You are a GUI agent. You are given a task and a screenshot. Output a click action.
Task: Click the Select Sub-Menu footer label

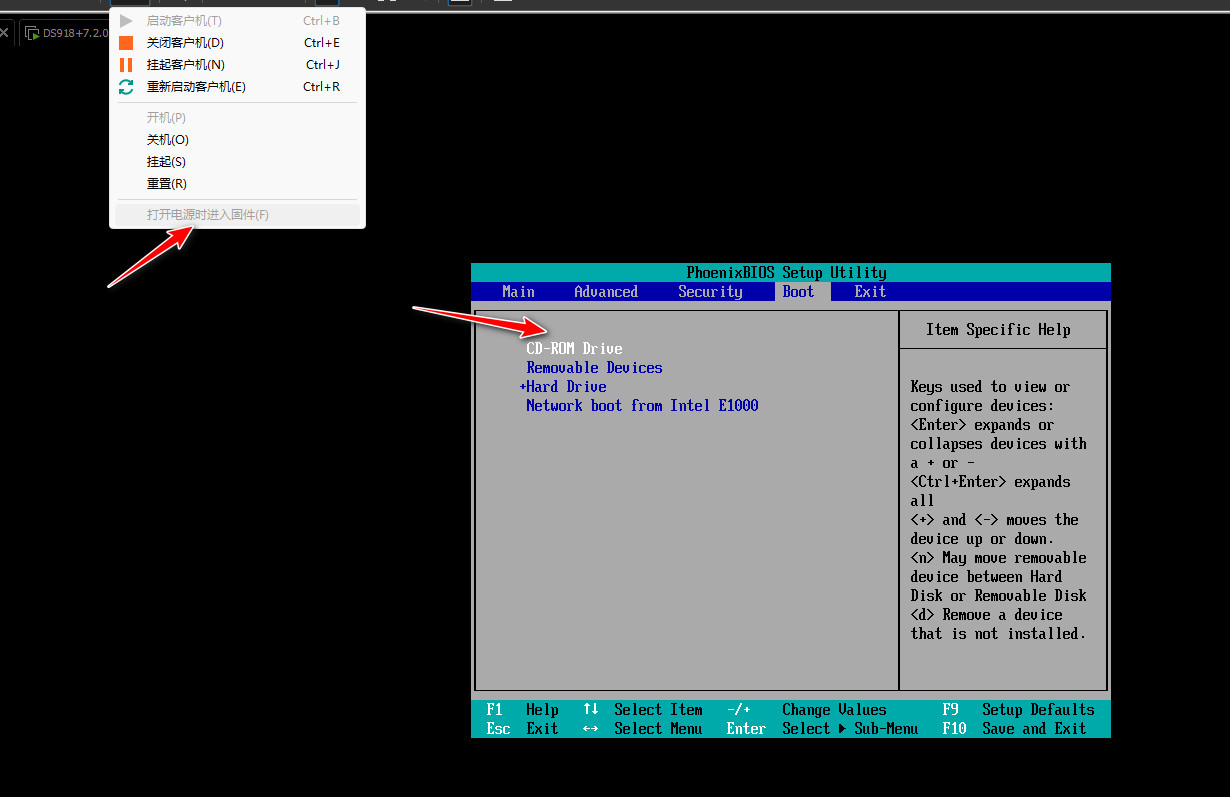(850, 729)
